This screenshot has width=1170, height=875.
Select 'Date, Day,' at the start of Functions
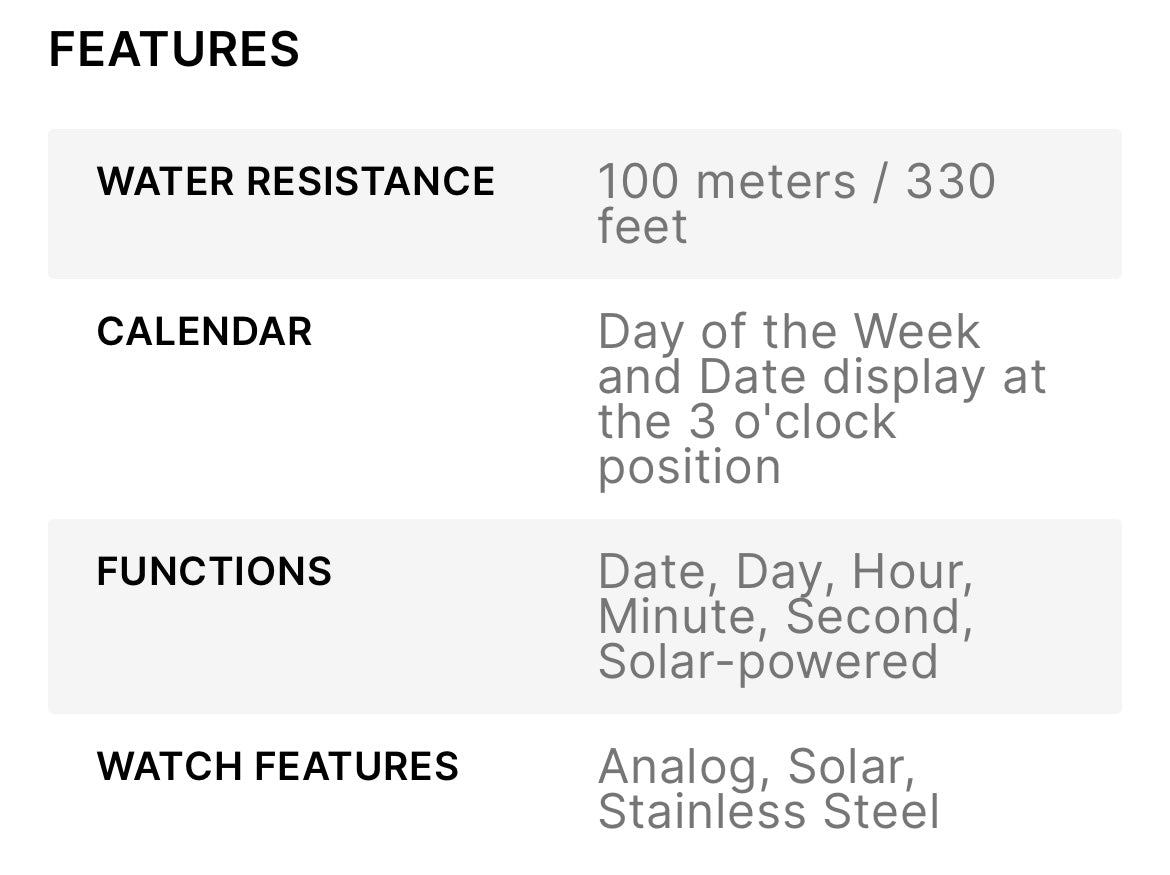pyautogui.click(x=714, y=572)
